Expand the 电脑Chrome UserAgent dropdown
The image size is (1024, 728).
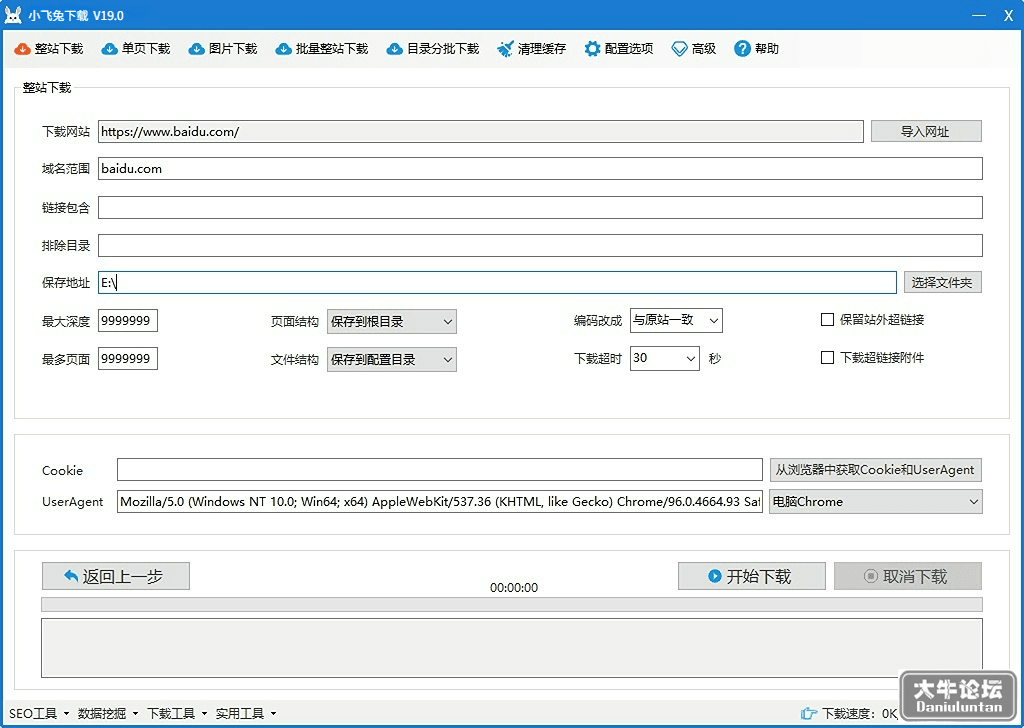point(875,501)
